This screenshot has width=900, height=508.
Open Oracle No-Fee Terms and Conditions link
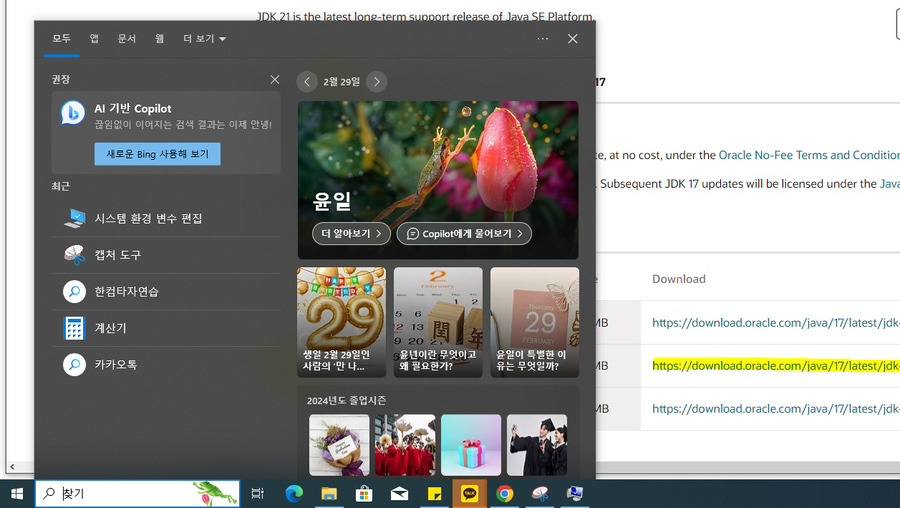coord(809,155)
